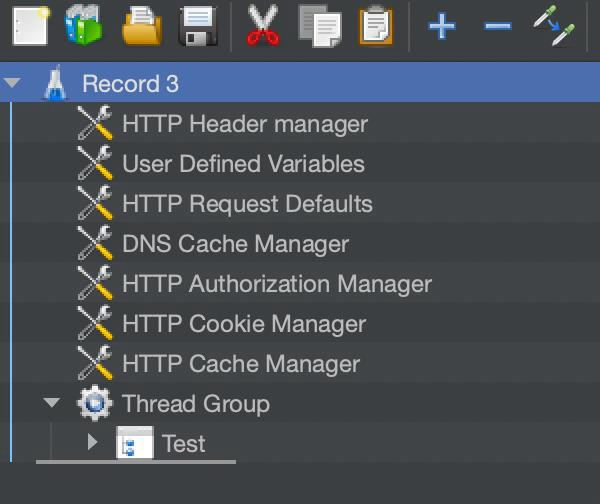Click the Open folder icon
The width and height of the screenshot is (600, 504).
142,26
